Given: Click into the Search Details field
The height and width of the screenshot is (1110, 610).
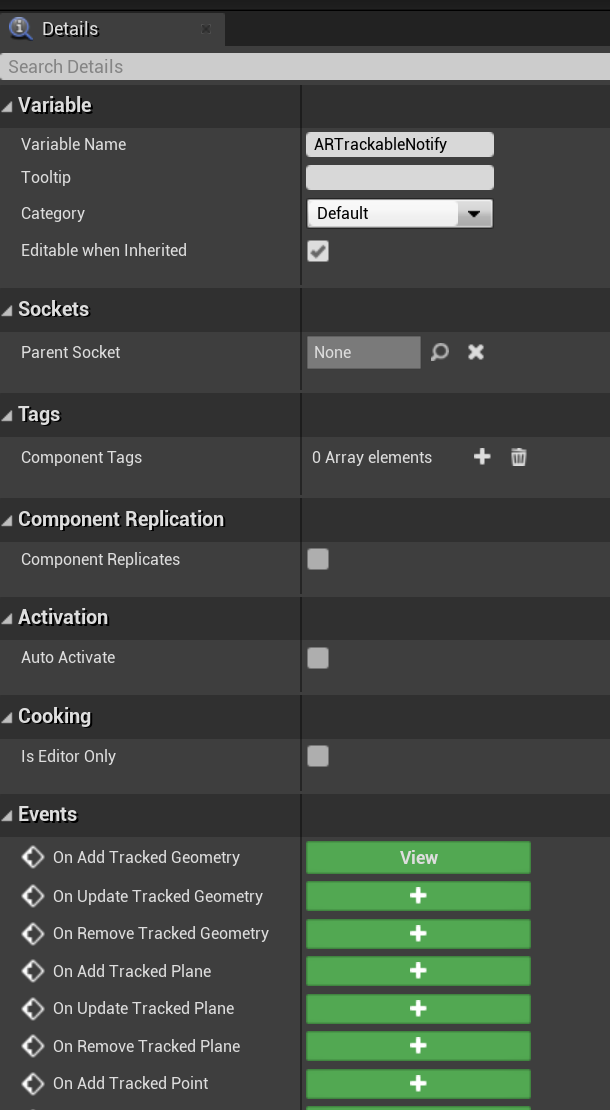Looking at the screenshot, I should (x=300, y=67).
